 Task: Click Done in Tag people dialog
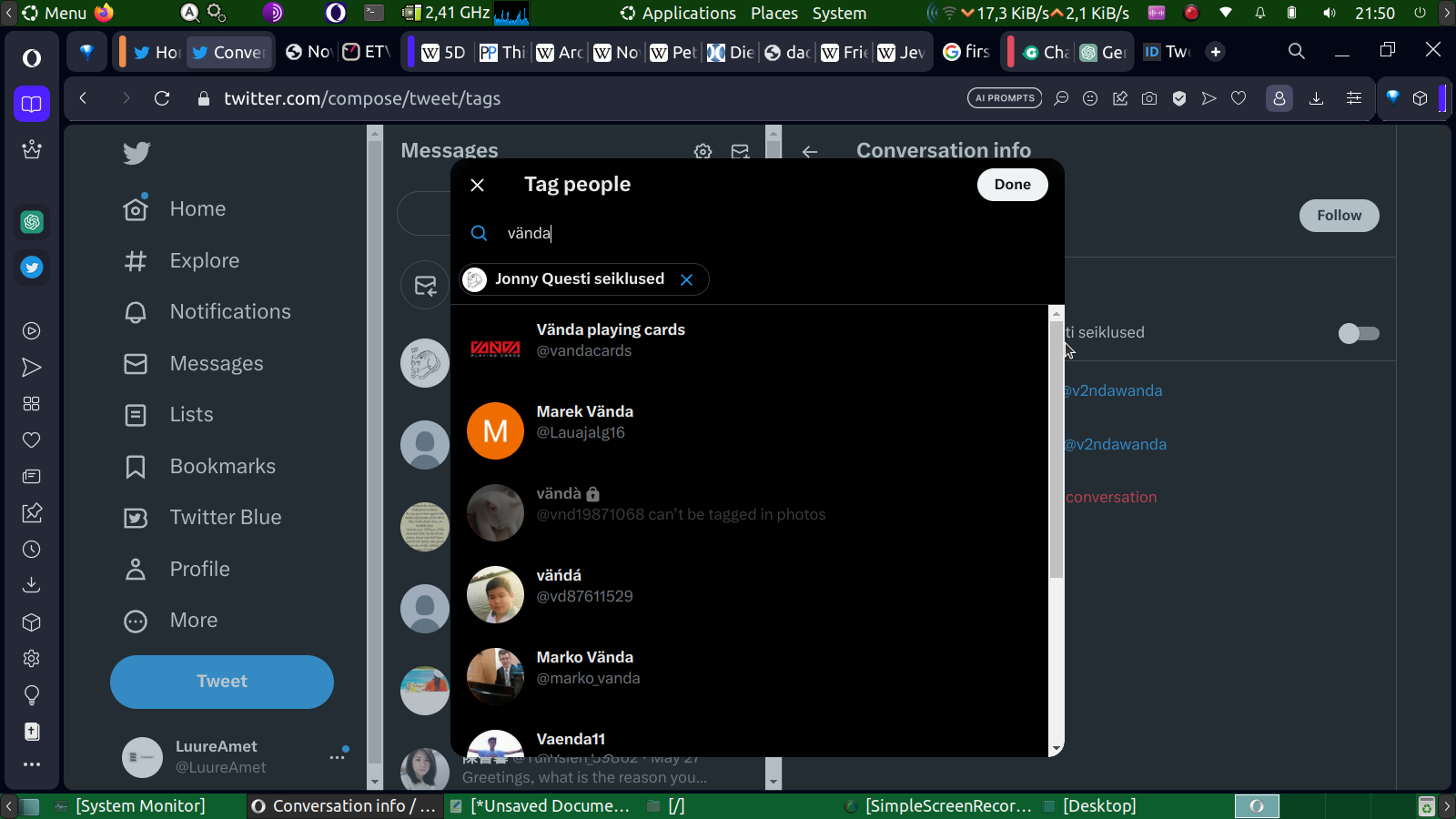[1012, 185]
